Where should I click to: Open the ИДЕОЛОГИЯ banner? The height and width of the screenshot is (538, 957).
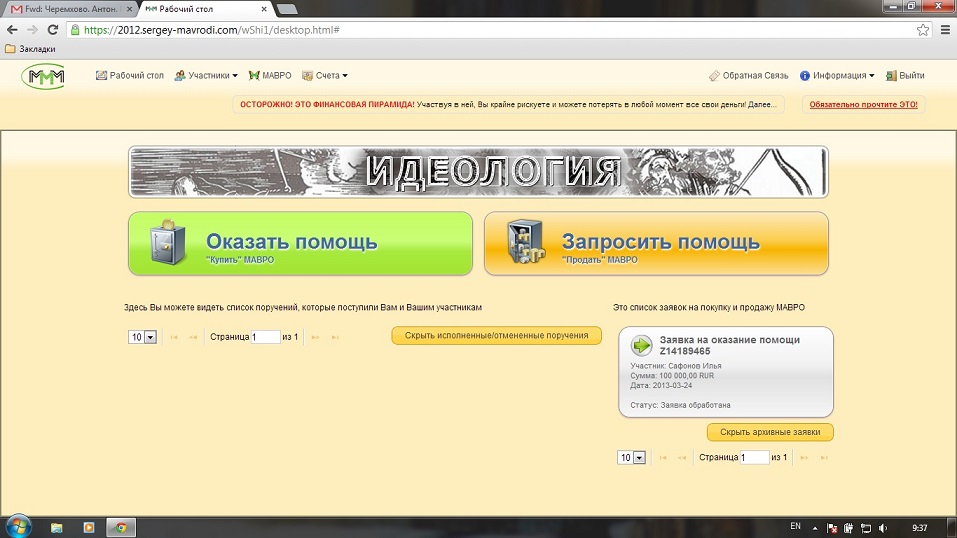point(478,172)
